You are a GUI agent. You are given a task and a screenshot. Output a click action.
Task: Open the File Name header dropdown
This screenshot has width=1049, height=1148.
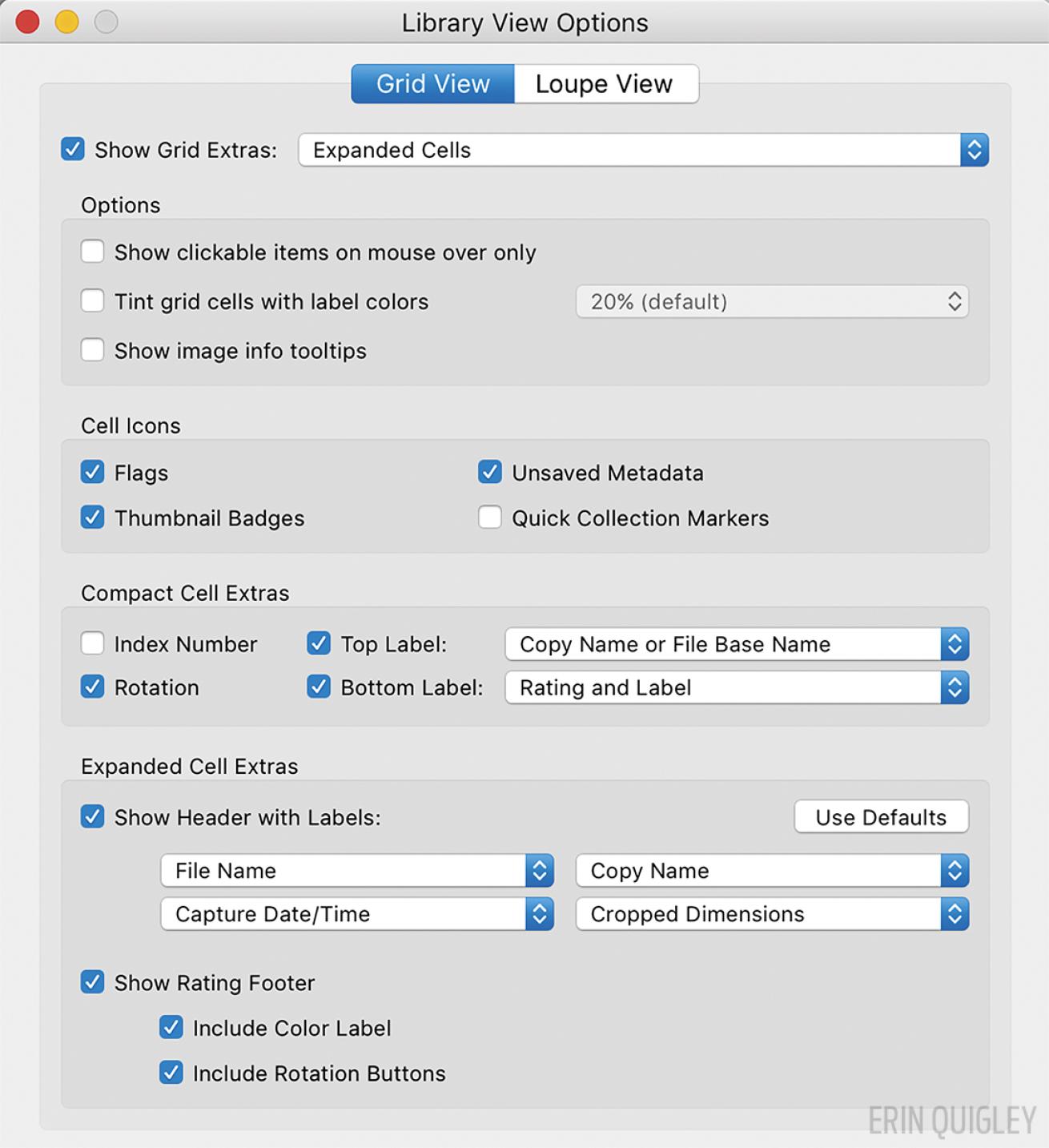pos(356,871)
